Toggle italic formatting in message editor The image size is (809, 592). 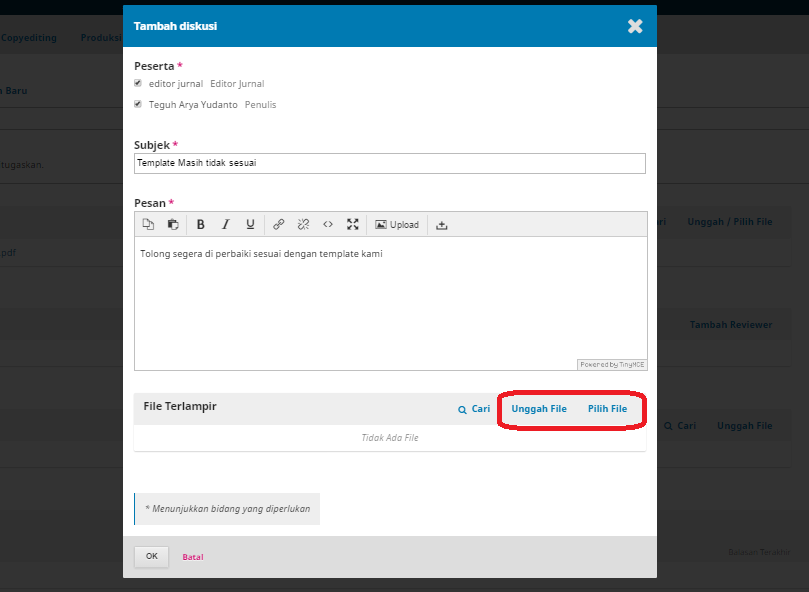pos(226,225)
